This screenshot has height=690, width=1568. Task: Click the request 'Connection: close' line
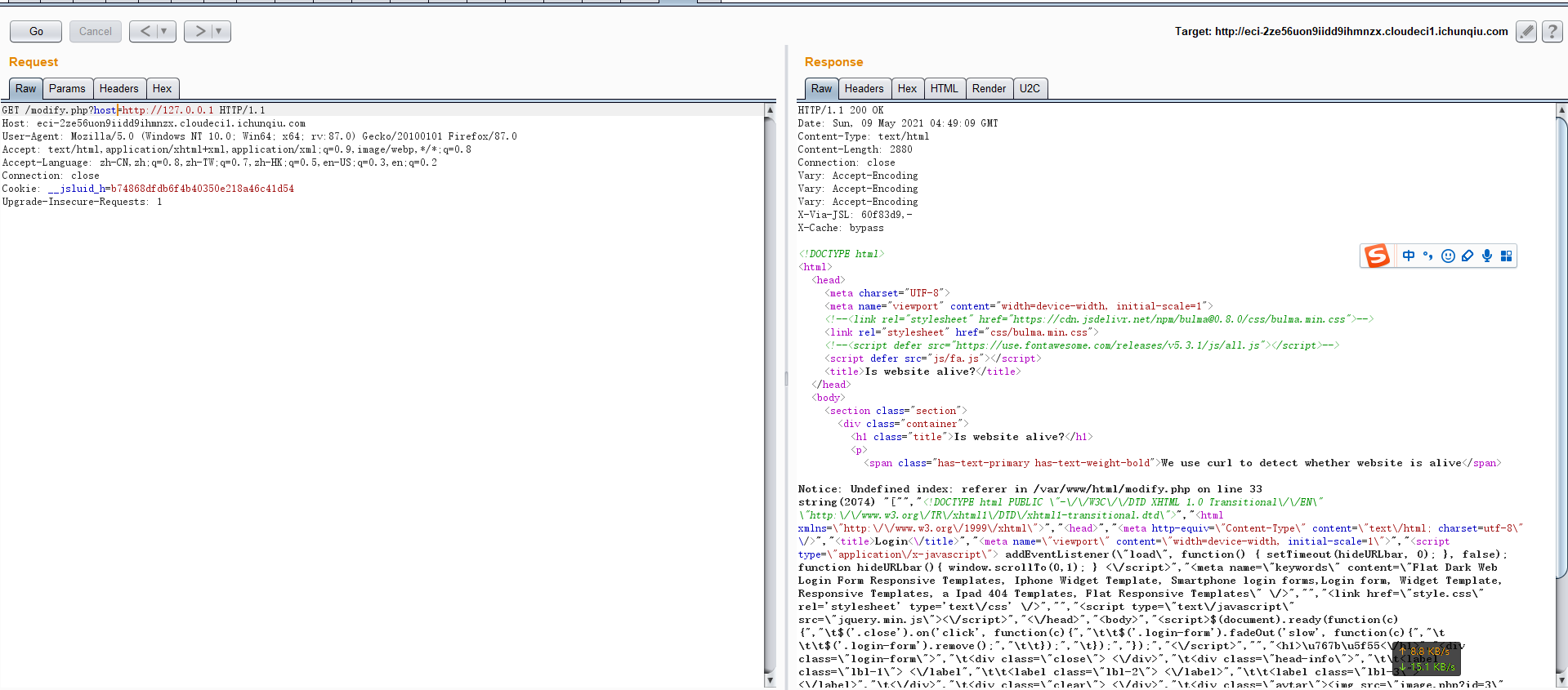tap(51, 176)
